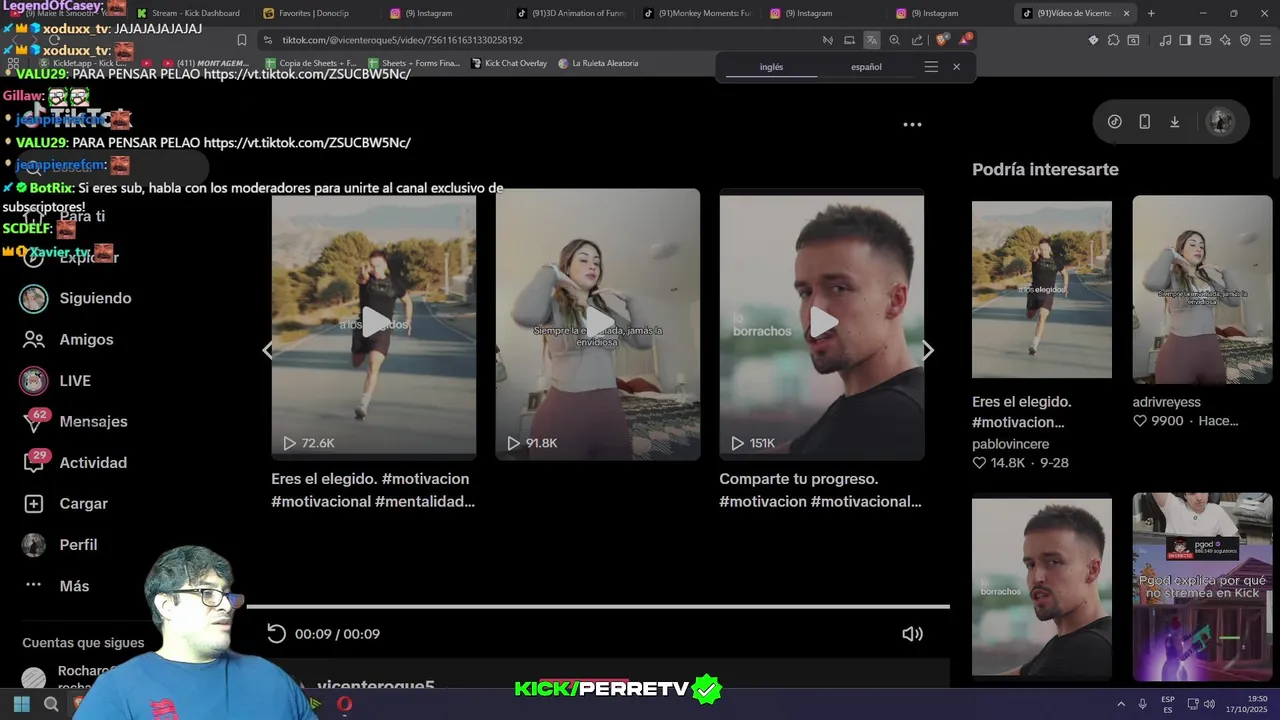Viewport: 1280px width, 720px height.
Task: Open Copia de Sheets bookmark
Action: (310, 63)
